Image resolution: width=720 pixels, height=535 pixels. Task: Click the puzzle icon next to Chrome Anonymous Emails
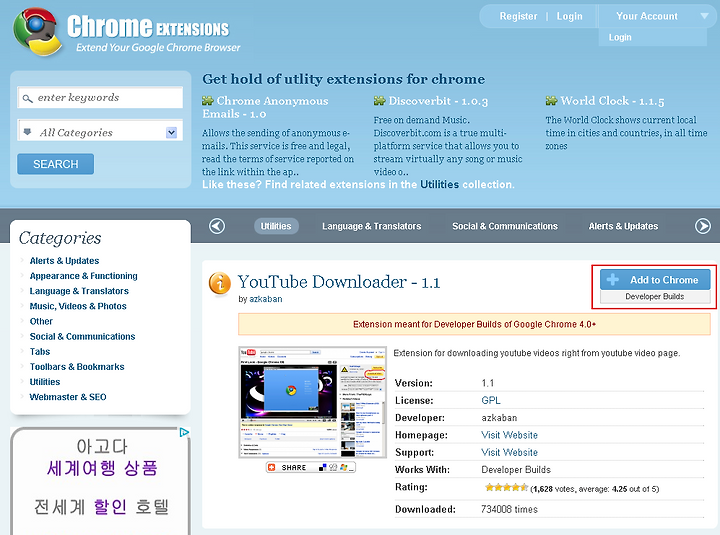click(208, 101)
